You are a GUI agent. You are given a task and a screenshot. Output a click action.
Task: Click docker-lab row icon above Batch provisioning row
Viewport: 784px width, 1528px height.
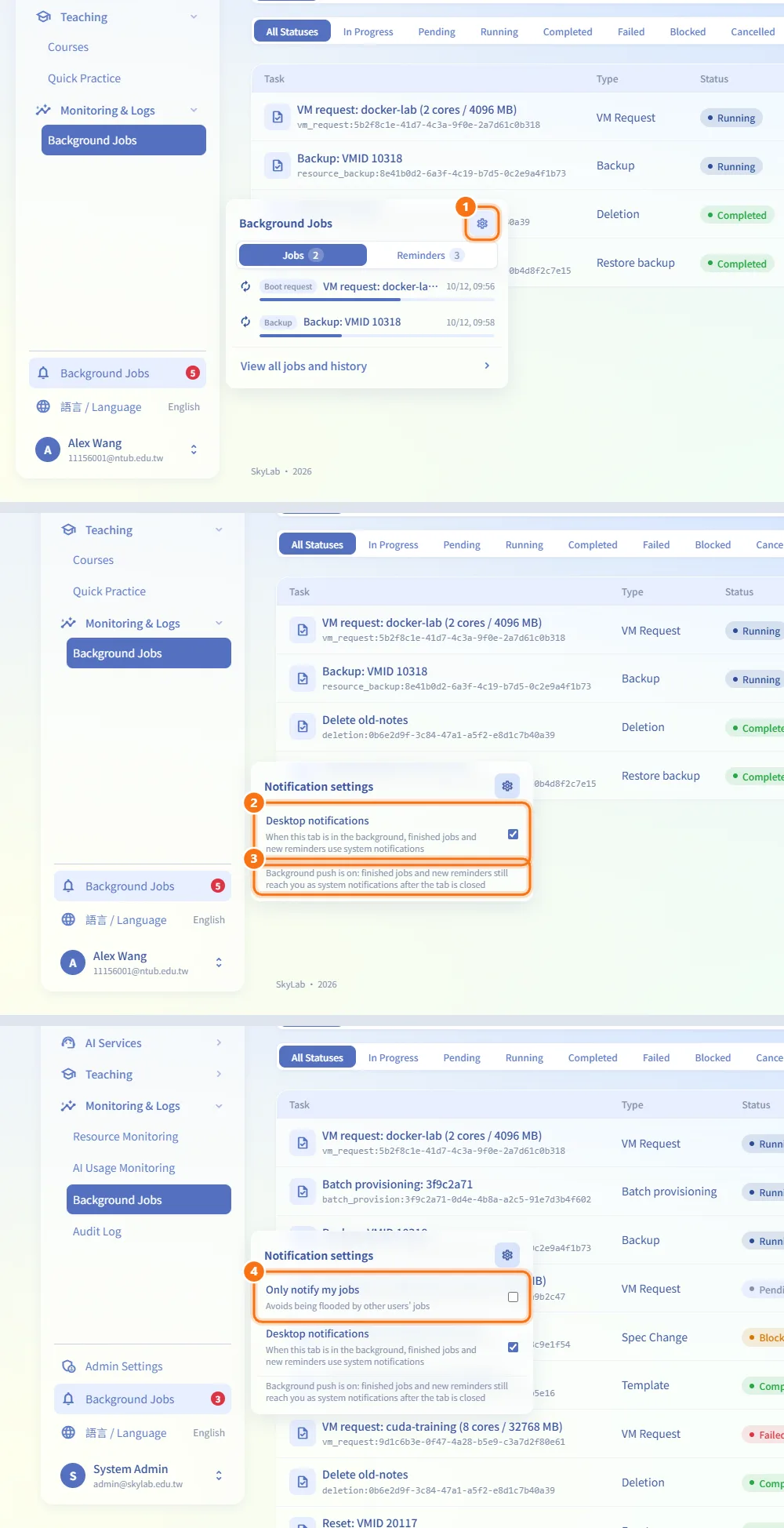(x=303, y=1143)
